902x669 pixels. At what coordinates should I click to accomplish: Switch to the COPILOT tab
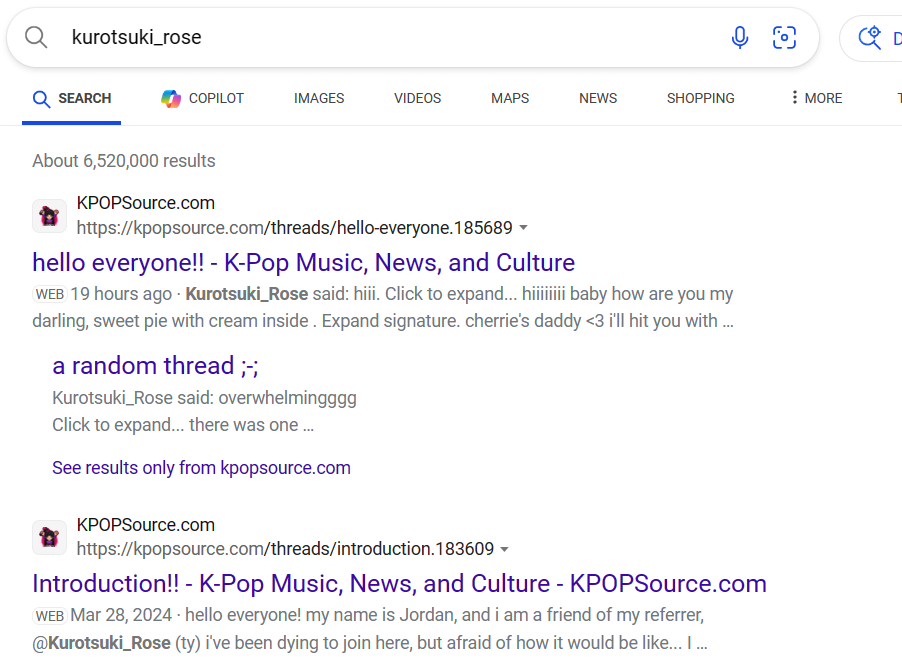tap(202, 98)
